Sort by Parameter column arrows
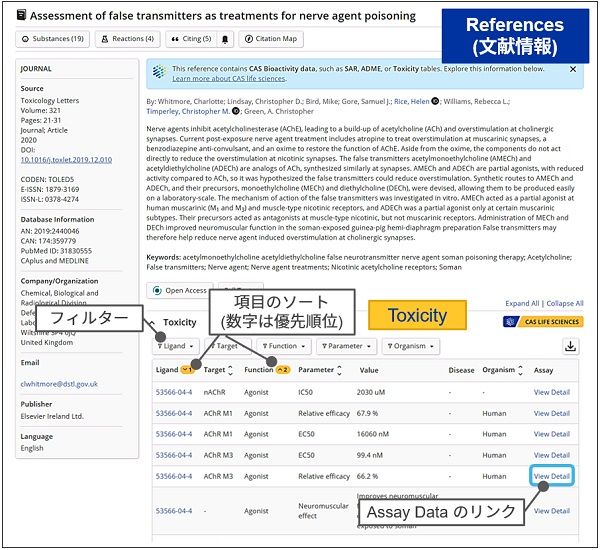The image size is (600, 550). click(x=339, y=370)
